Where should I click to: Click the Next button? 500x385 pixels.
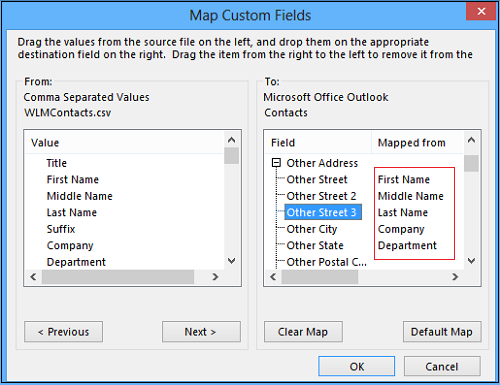point(201,332)
